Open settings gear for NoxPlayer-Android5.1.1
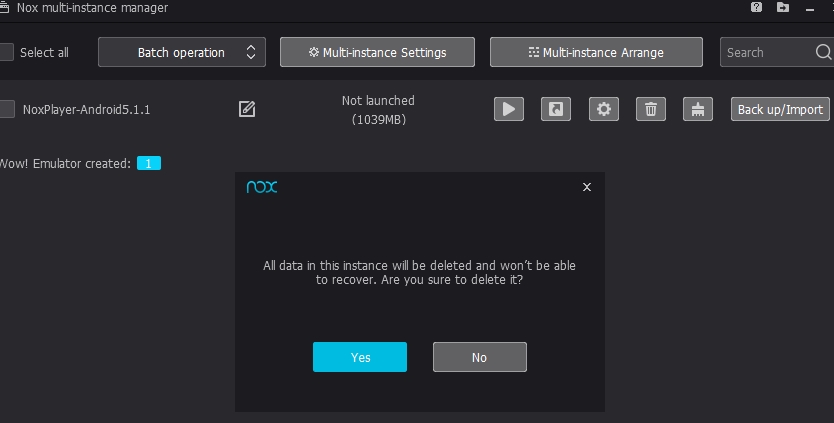This screenshot has height=423, width=834. pos(604,109)
